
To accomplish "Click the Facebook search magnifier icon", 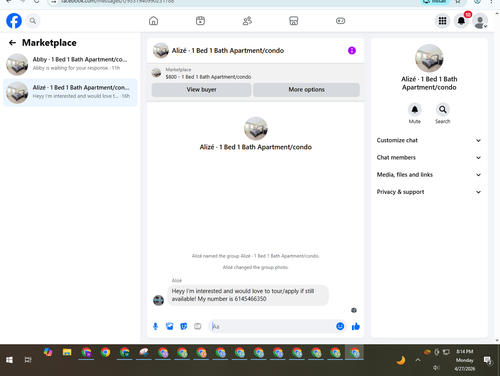I will [33, 21].
